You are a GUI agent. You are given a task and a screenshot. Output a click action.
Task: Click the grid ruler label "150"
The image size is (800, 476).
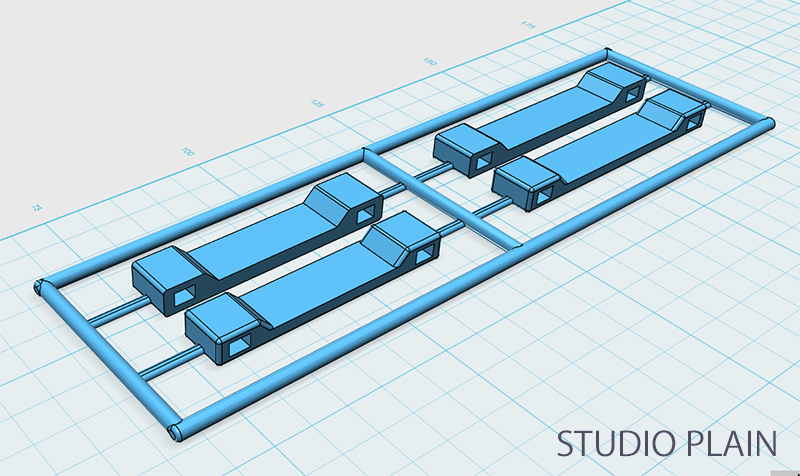[430, 62]
